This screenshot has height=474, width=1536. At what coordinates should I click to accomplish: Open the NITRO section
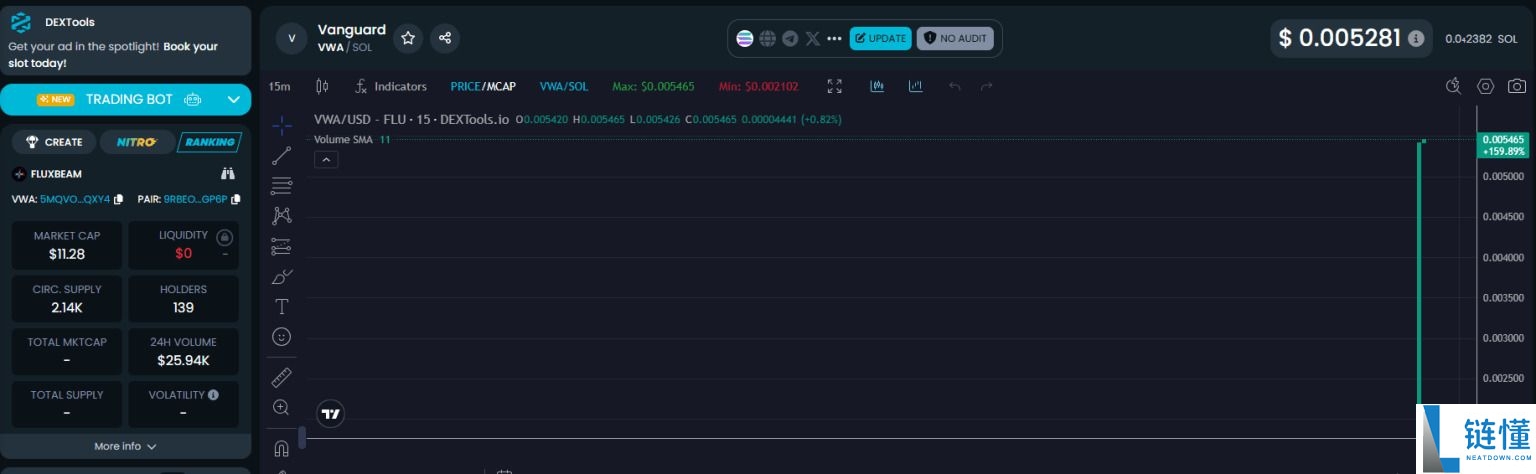tap(137, 142)
